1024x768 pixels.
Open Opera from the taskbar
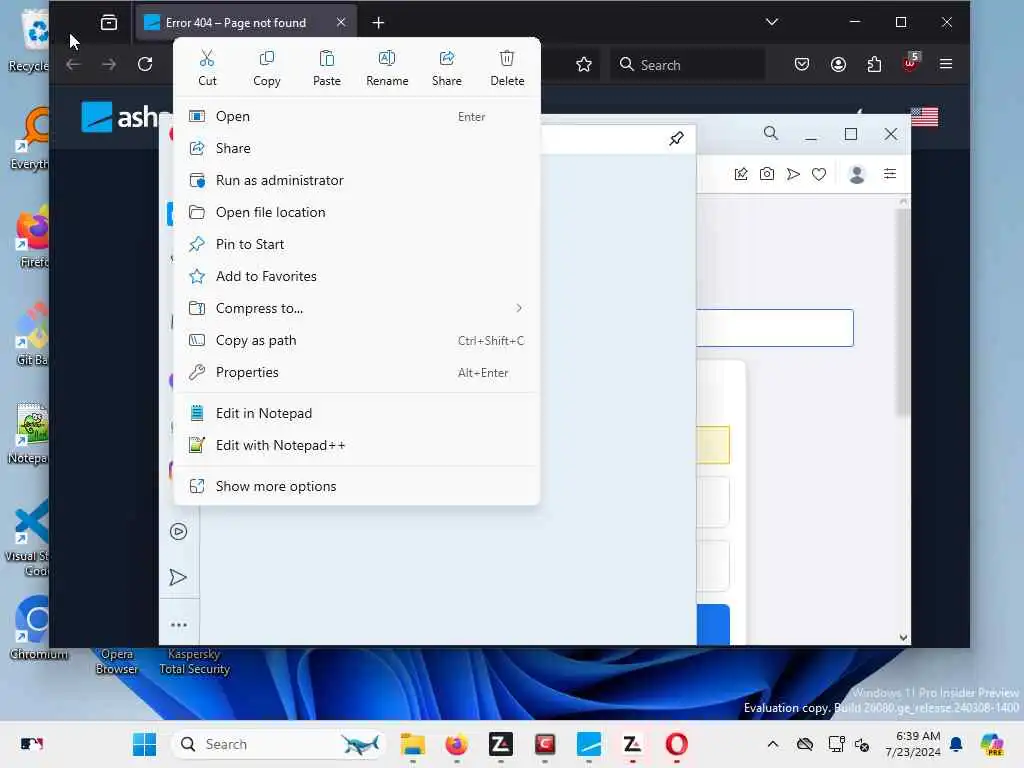pos(677,744)
